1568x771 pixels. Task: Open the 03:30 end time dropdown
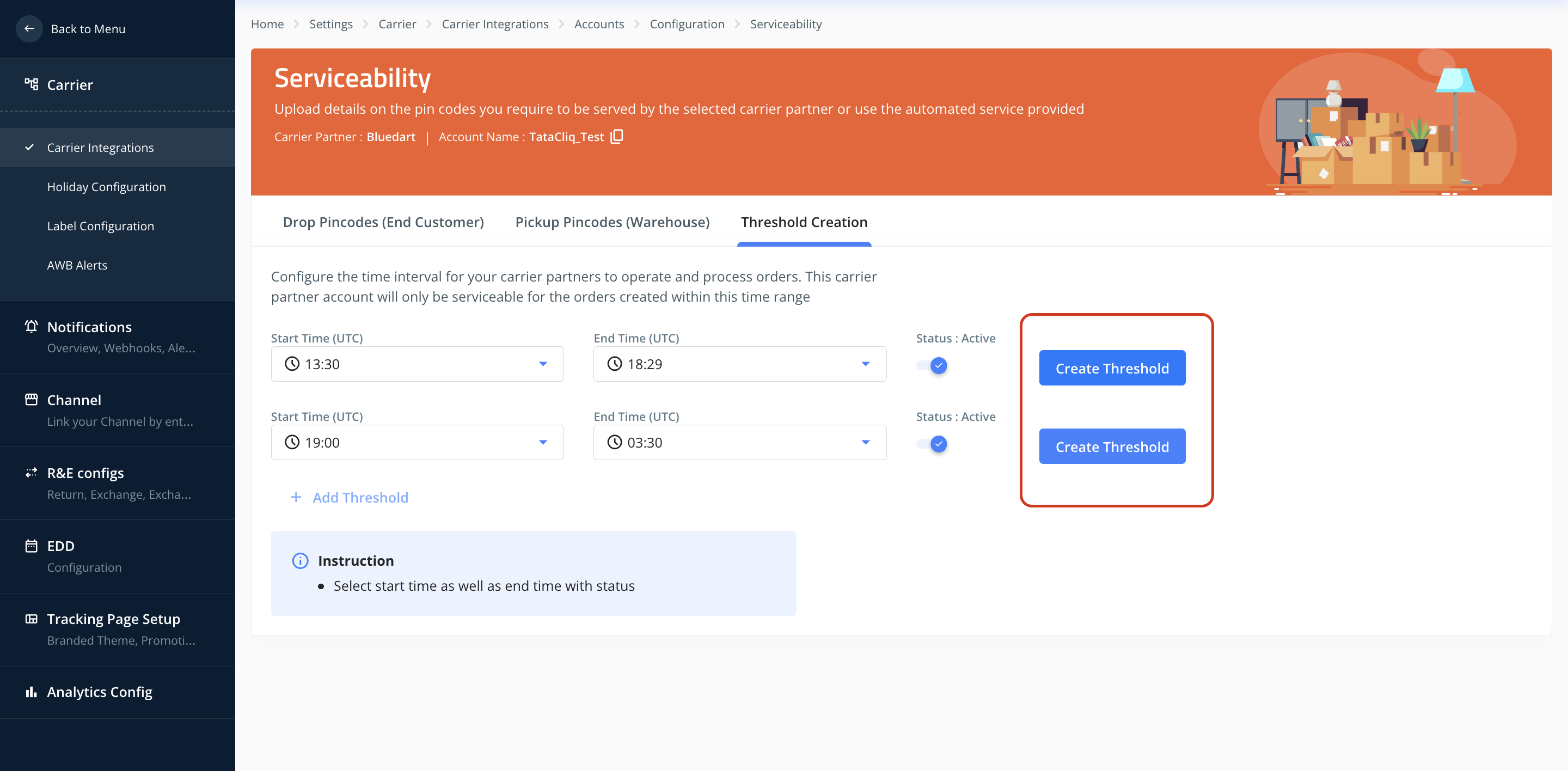pyautogui.click(x=865, y=442)
